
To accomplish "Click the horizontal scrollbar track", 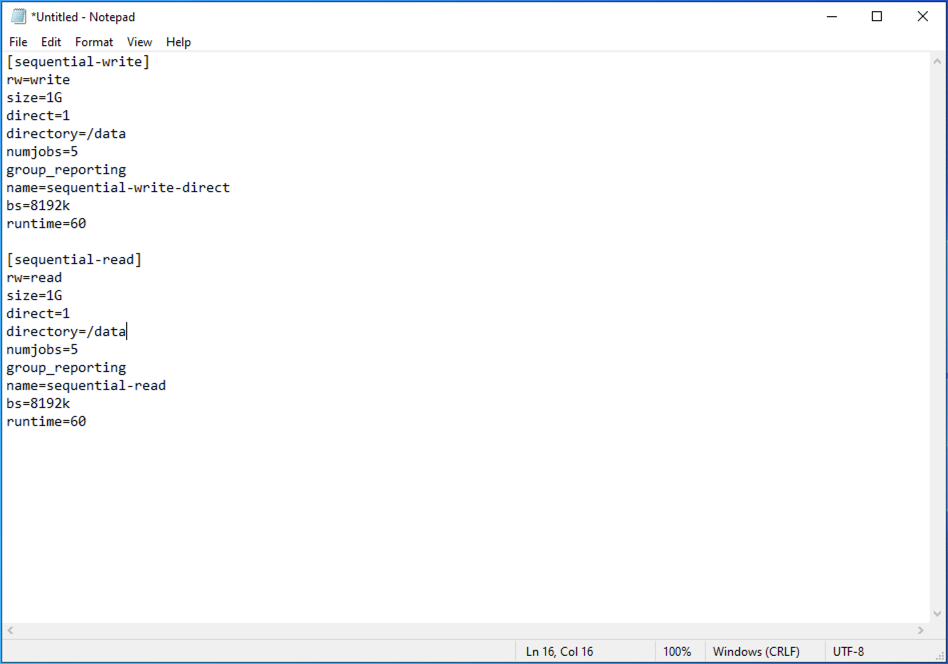I will [465, 629].
